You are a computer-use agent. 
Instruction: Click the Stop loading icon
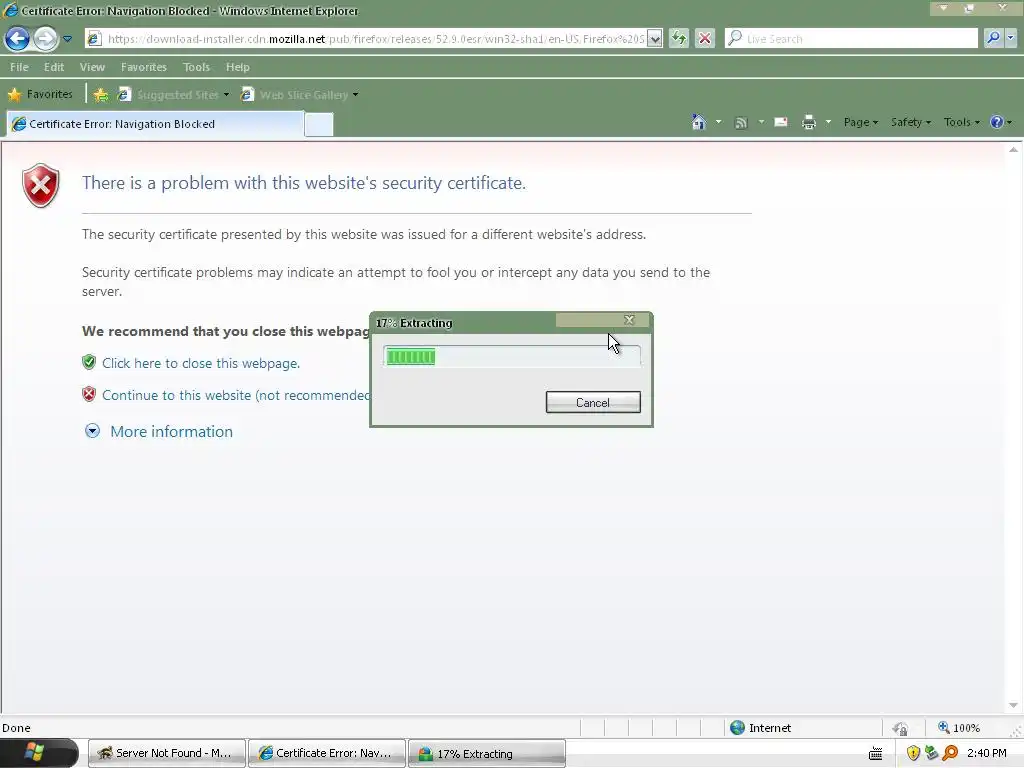click(705, 39)
